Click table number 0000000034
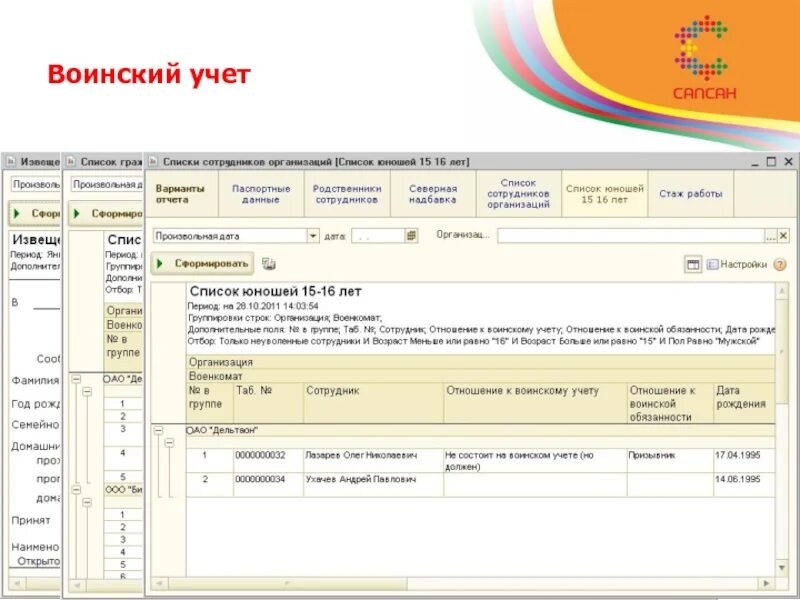 pos(268,485)
